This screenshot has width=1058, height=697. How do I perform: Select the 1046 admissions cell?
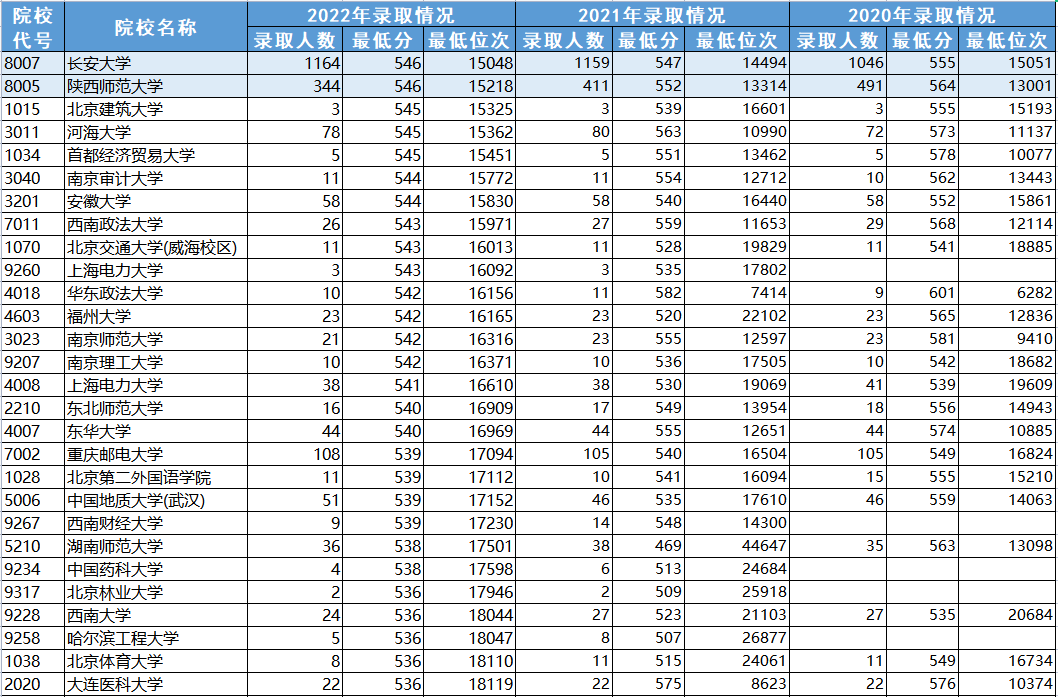click(x=838, y=64)
